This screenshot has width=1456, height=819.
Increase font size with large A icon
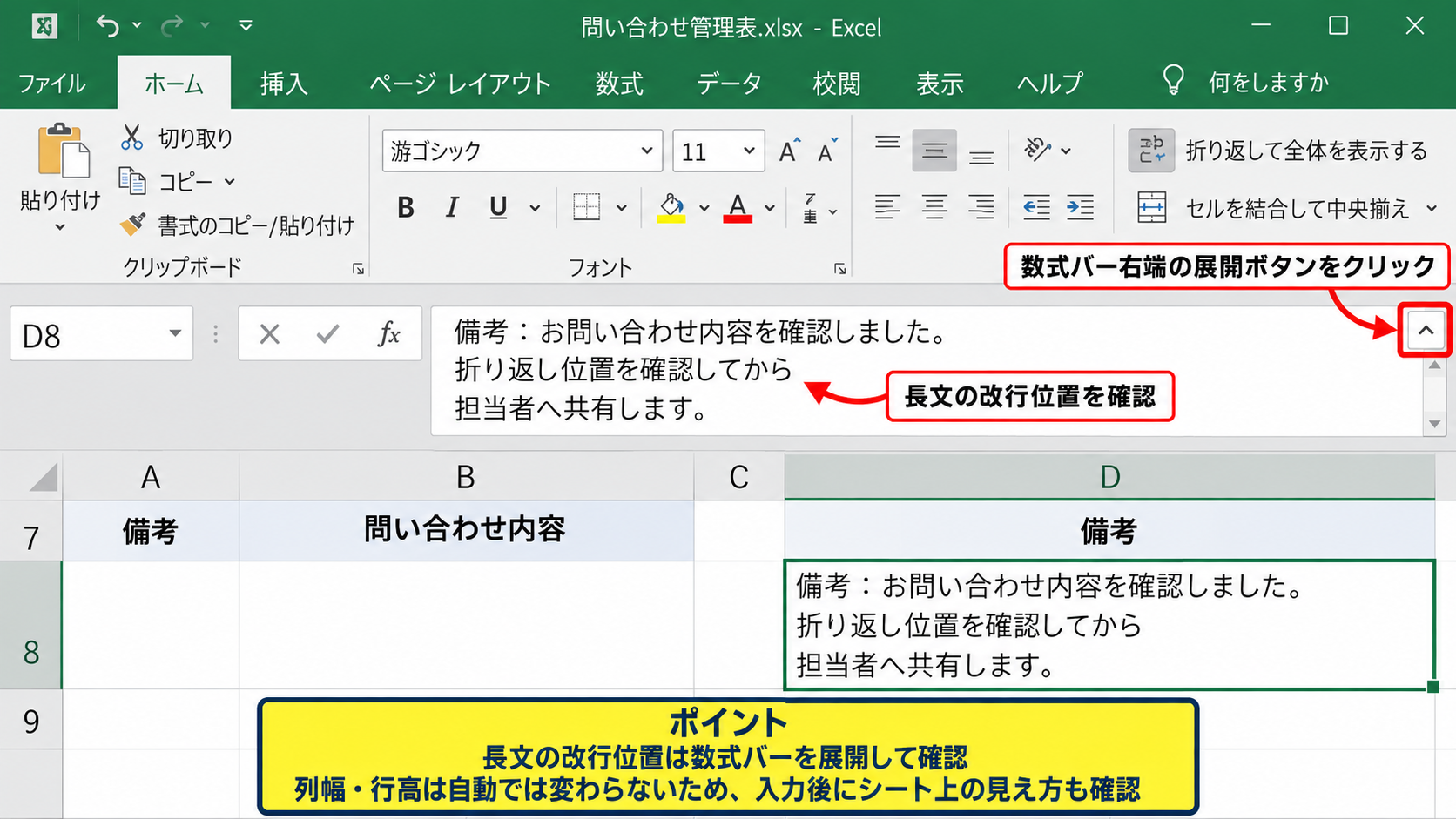click(789, 151)
